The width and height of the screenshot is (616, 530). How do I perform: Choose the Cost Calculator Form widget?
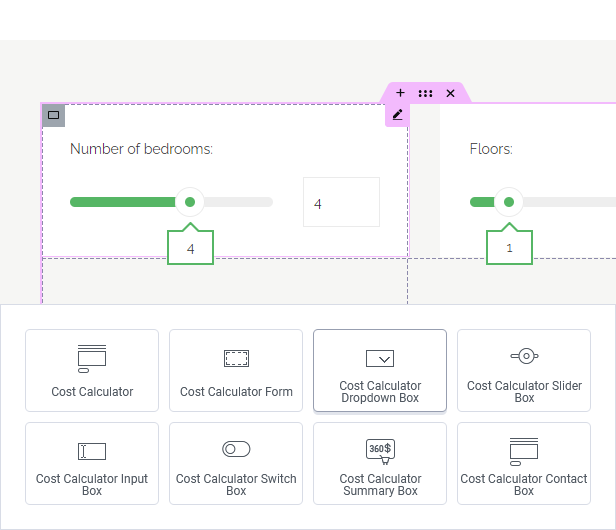click(236, 370)
